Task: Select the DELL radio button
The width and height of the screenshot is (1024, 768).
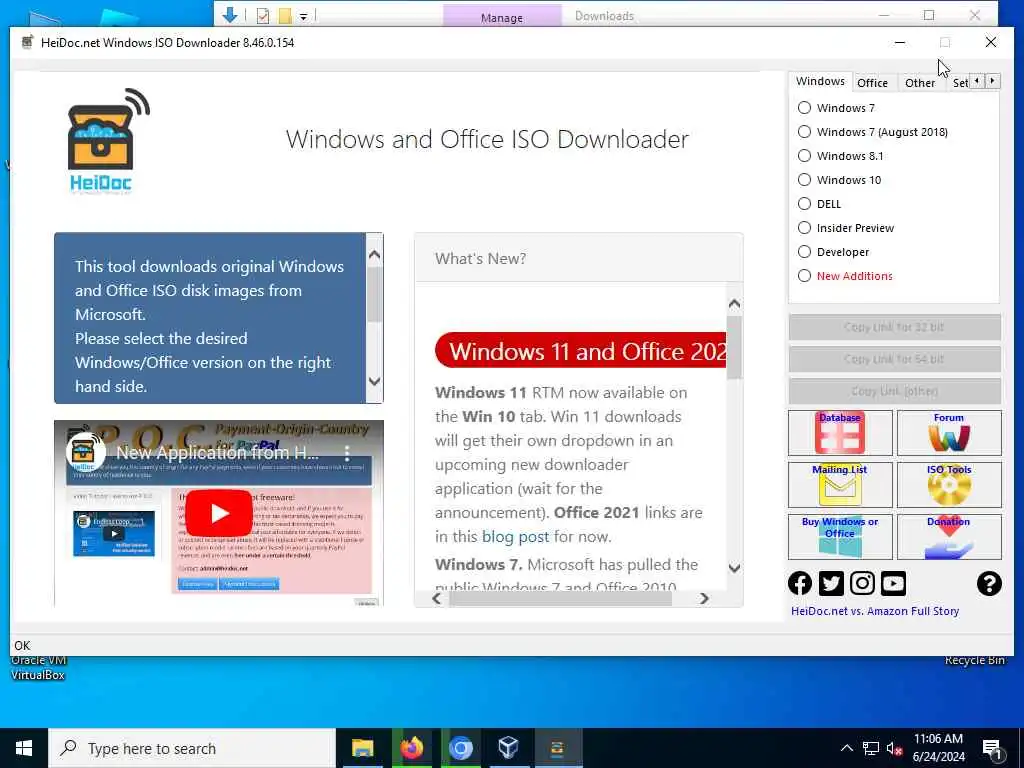Action: point(805,204)
